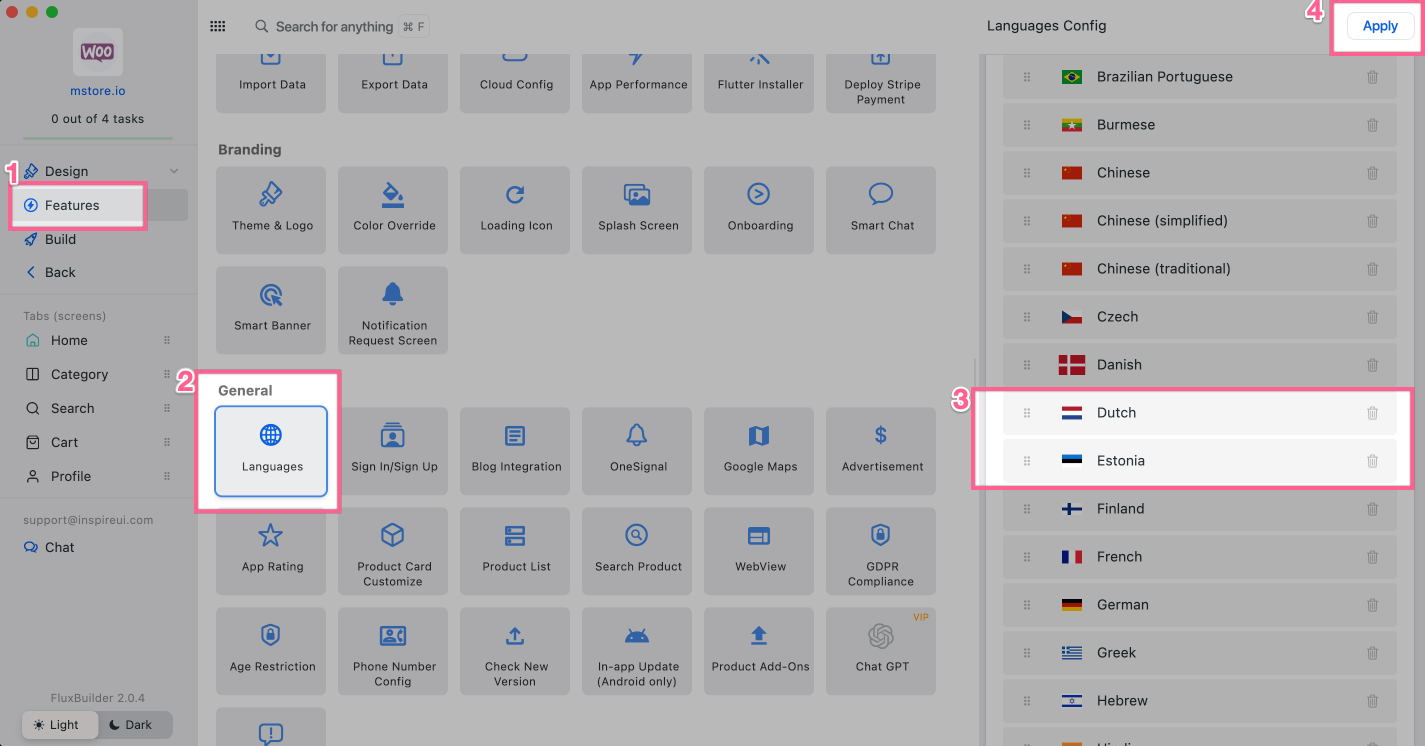Go back using the Back chevron
The image size is (1425, 746).
tap(31, 272)
